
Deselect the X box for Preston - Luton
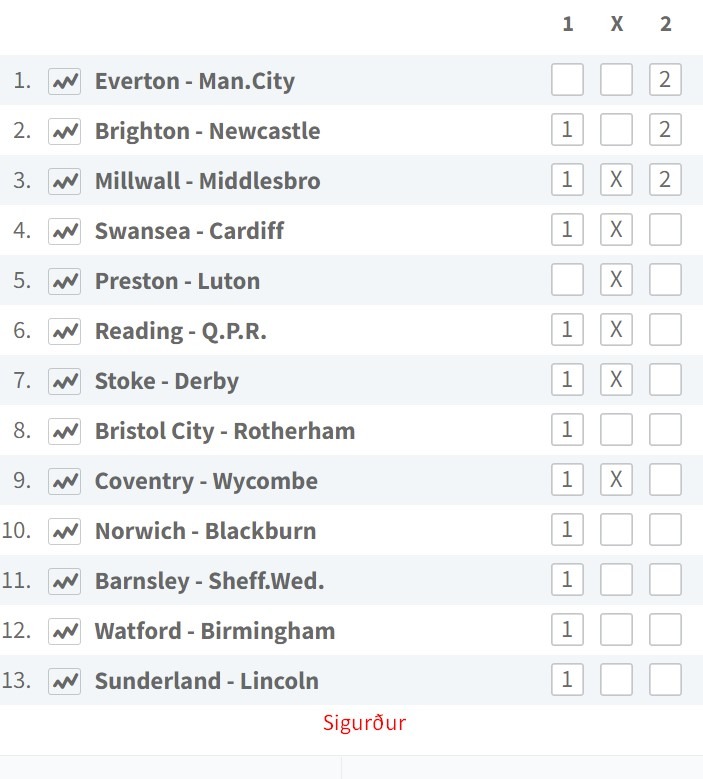tap(616, 279)
